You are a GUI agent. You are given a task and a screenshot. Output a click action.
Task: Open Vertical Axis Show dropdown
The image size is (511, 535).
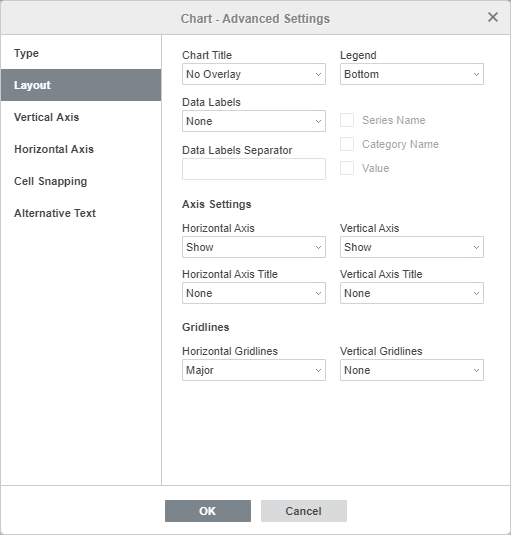pyautogui.click(x=412, y=247)
